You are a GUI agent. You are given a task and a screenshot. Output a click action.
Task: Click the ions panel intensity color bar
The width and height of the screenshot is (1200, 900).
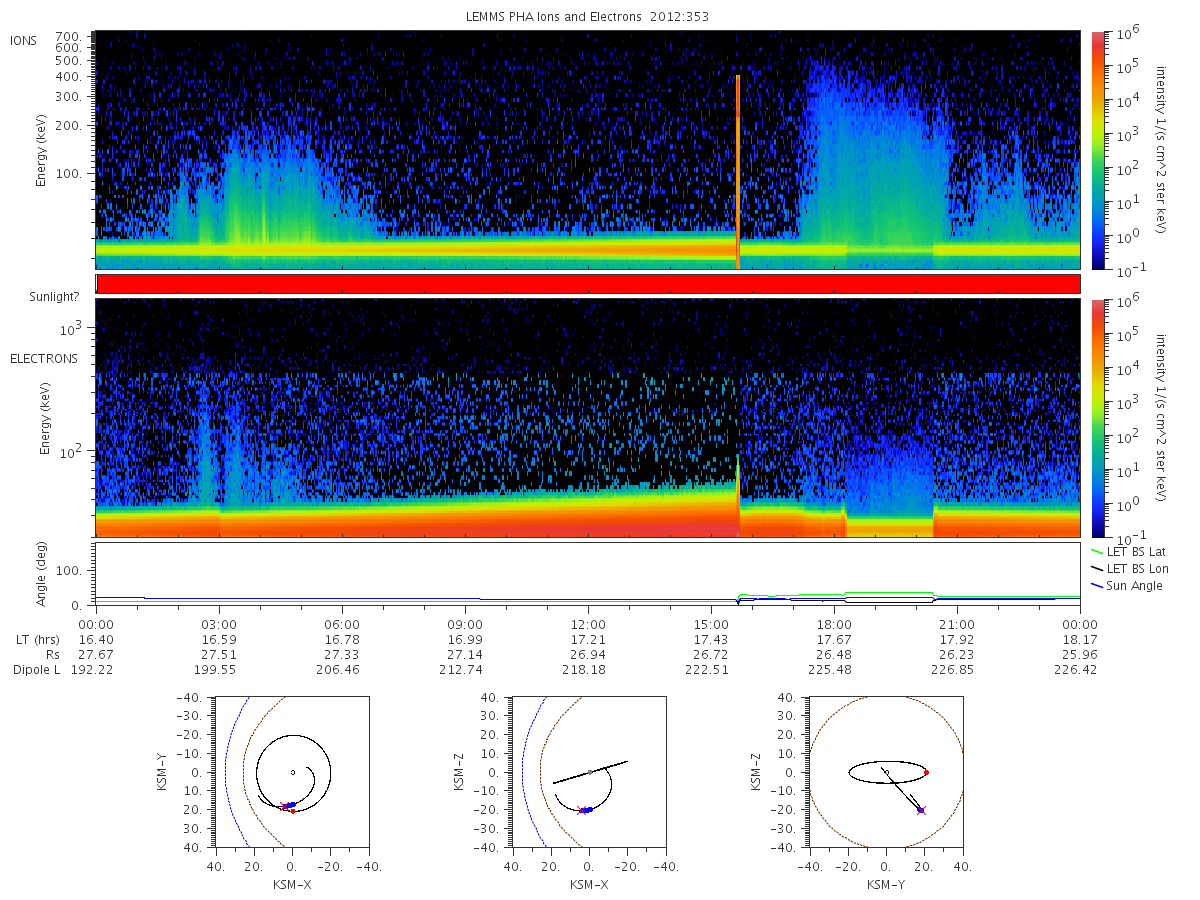(x=1097, y=150)
